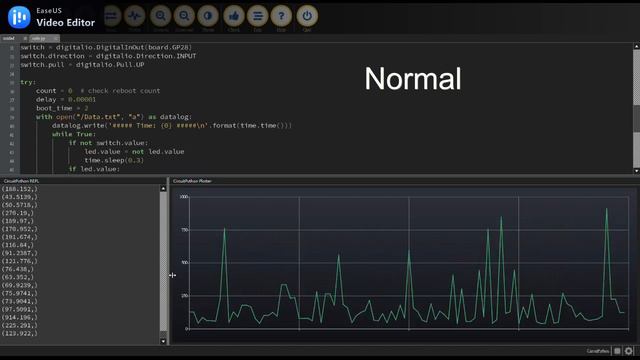The width and height of the screenshot is (640, 360).
Task: Click the 'count = 0' code line
Action: tap(98, 91)
